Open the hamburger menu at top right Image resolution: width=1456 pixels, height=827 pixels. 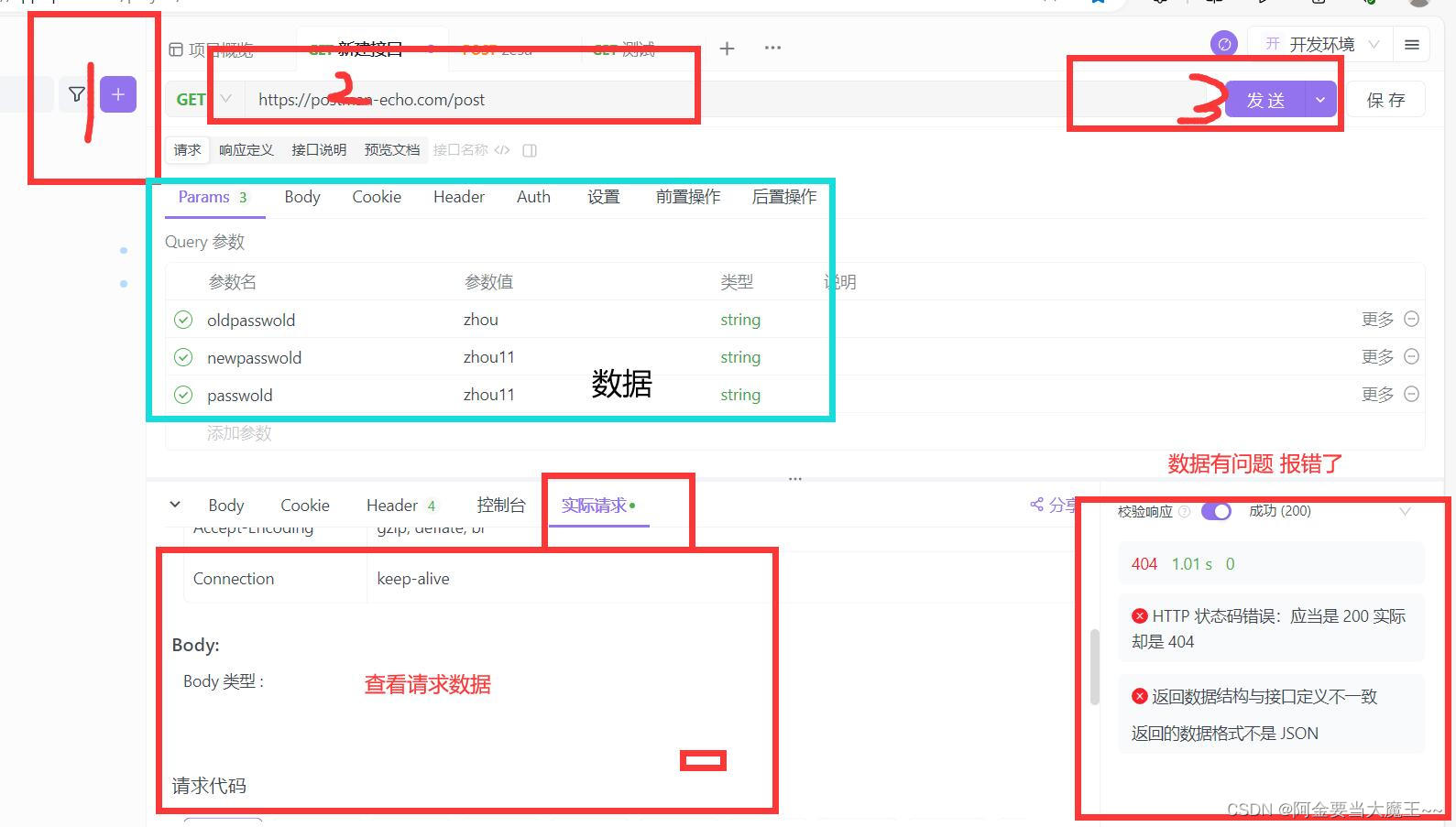click(x=1412, y=44)
